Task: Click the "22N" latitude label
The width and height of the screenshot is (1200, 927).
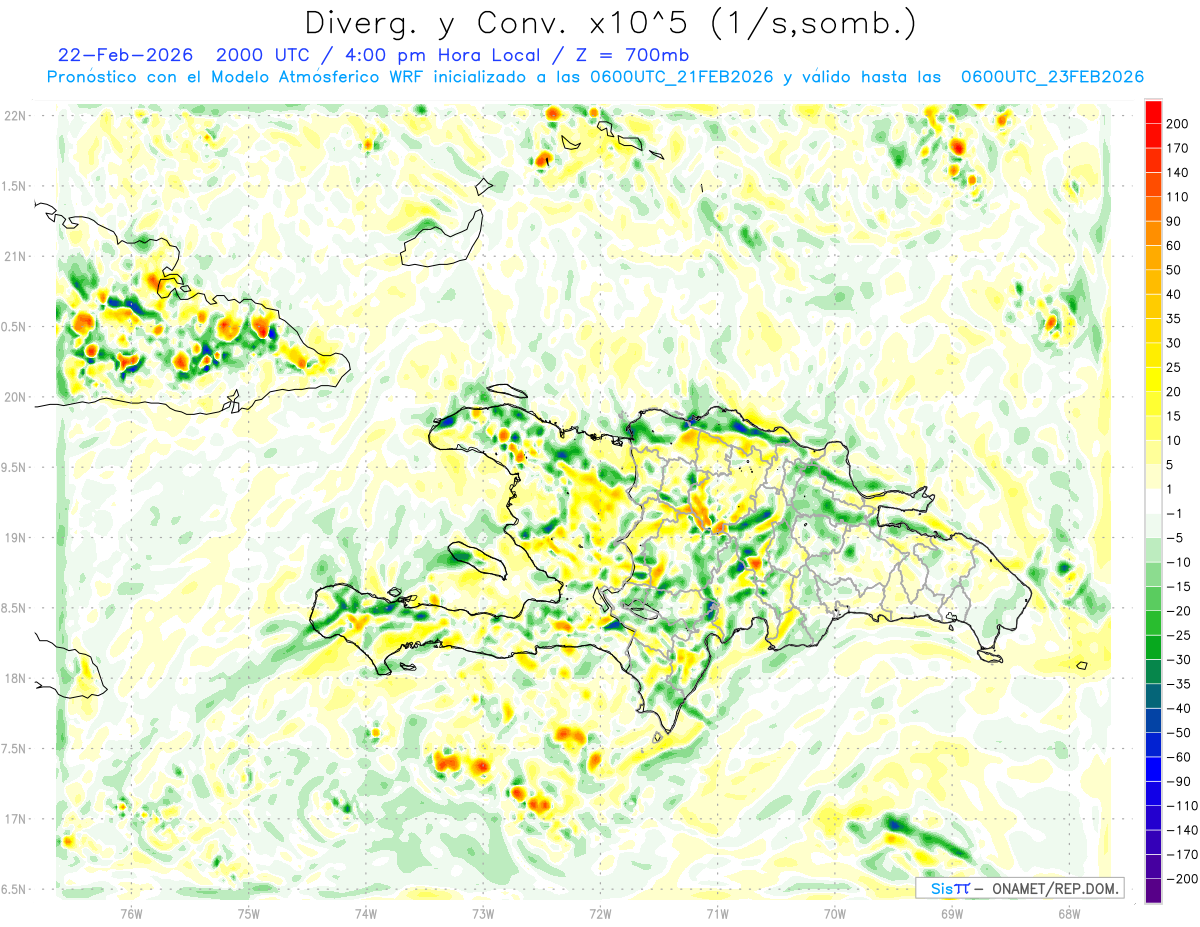Action: [x=16, y=116]
